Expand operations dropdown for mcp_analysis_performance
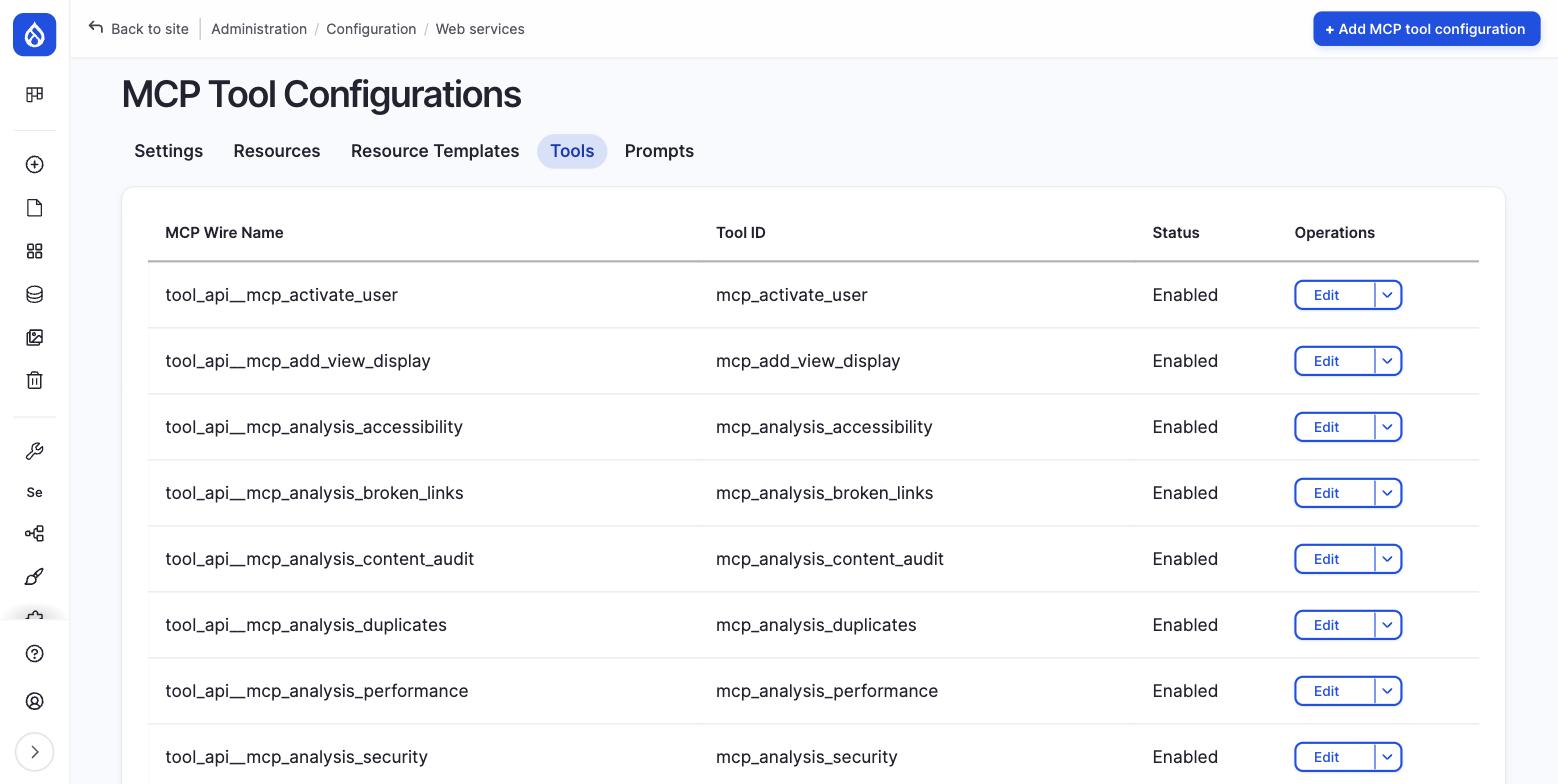Viewport: 1558px width, 784px height. point(1388,691)
